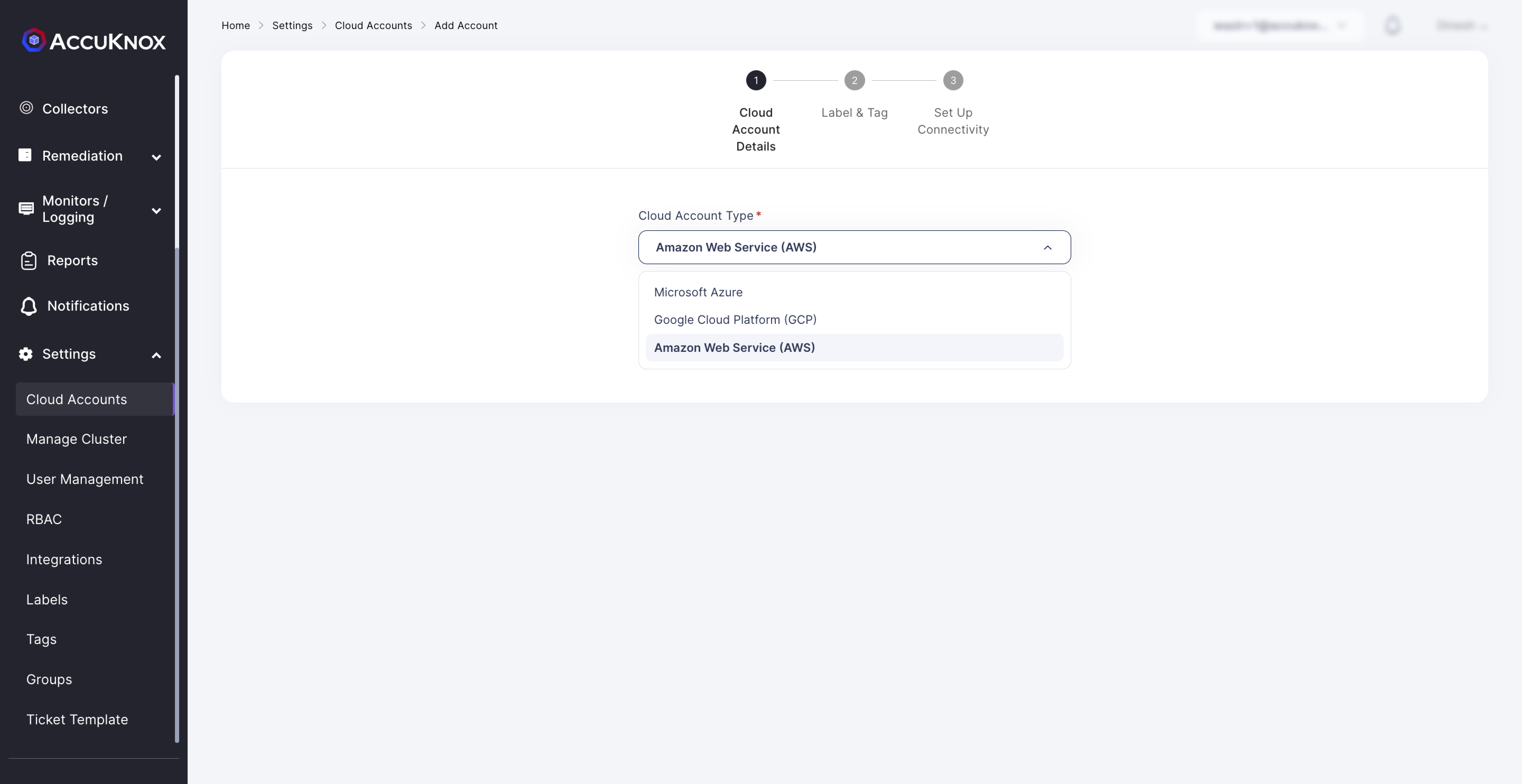The height and width of the screenshot is (784, 1522).
Task: Open Cloud Accounts under Settings
Action: [95, 399]
